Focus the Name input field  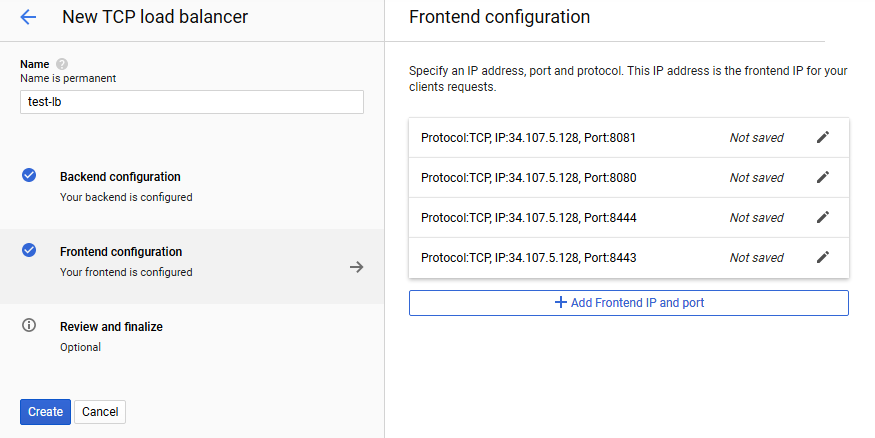click(191, 102)
